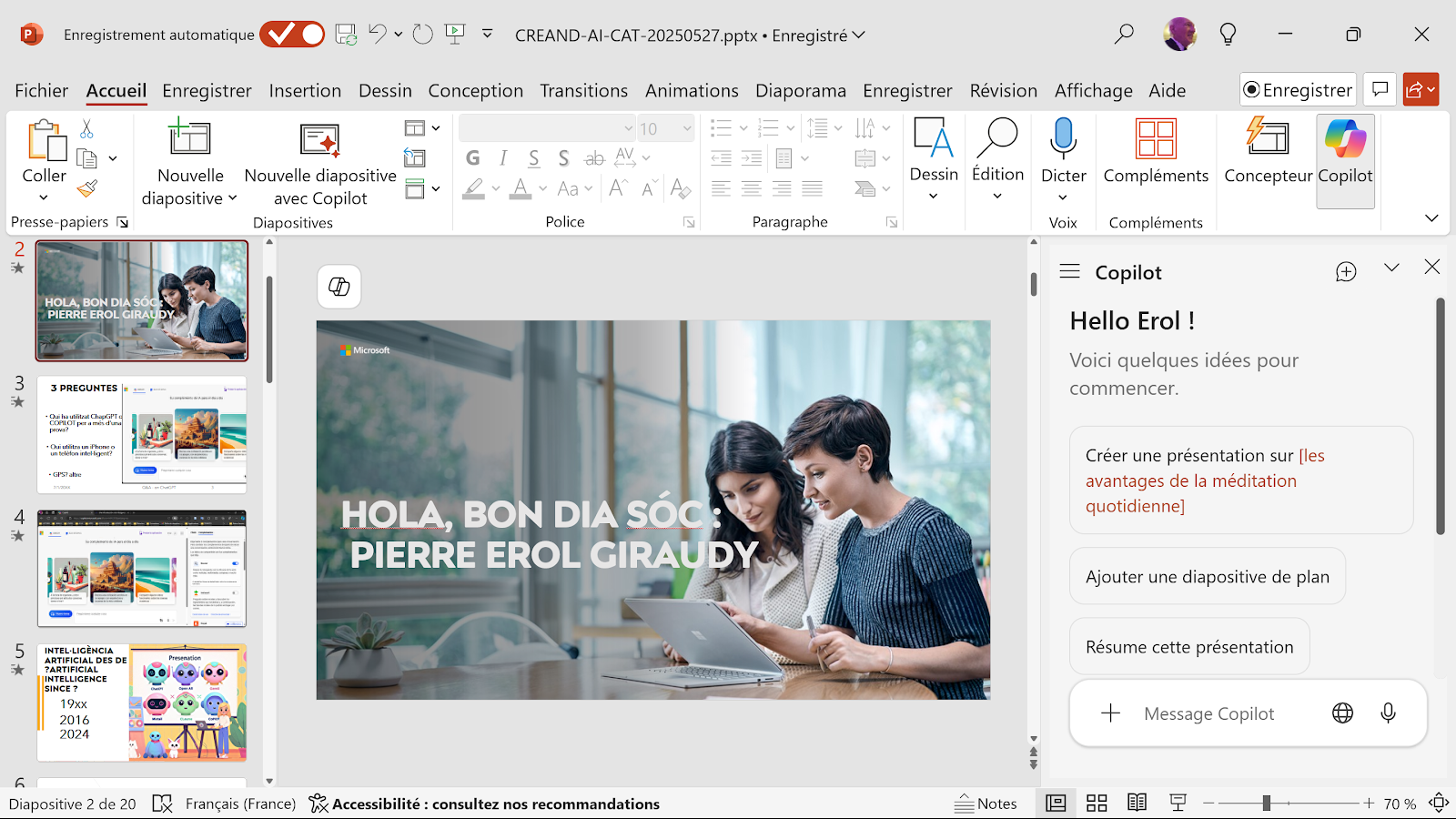Click "Créer une présentation sur" suggestion
This screenshot has height=819, width=1456.
pyautogui.click(x=1241, y=480)
